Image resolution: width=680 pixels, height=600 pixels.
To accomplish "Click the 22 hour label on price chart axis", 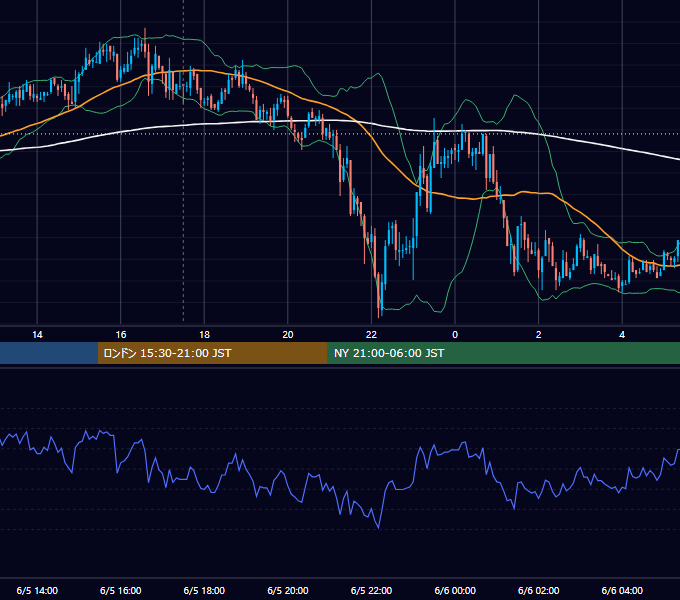I will tap(372, 335).
